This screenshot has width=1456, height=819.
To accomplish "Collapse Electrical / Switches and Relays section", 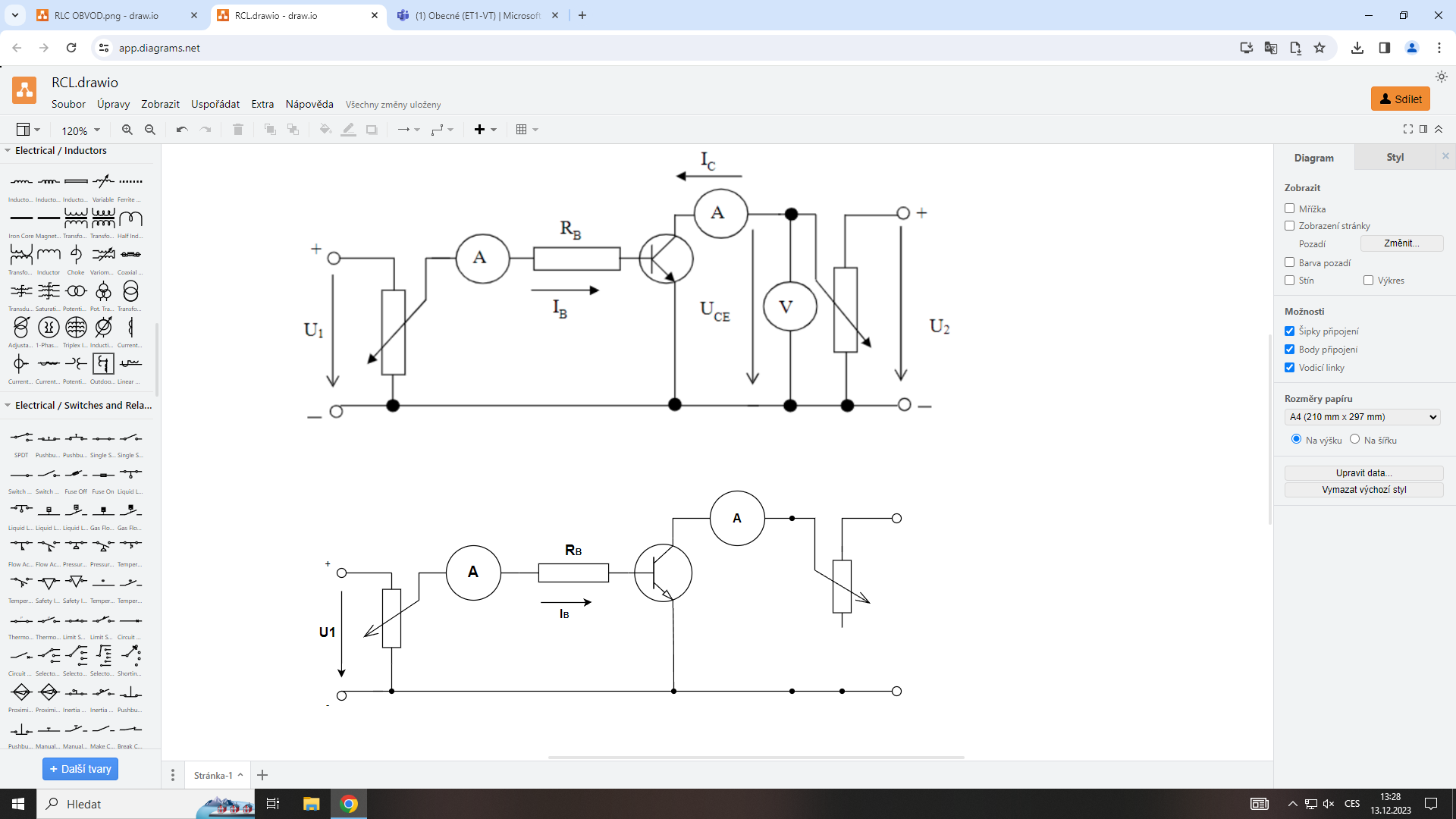I will pyautogui.click(x=77, y=405).
